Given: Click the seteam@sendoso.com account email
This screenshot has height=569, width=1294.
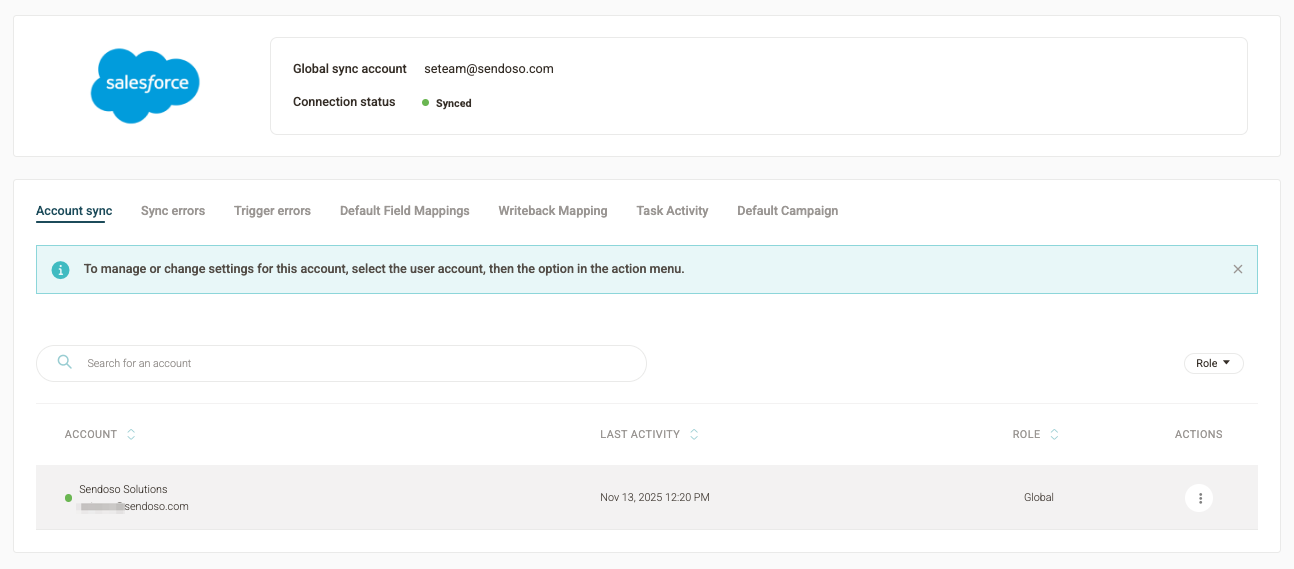Looking at the screenshot, I should (489, 69).
